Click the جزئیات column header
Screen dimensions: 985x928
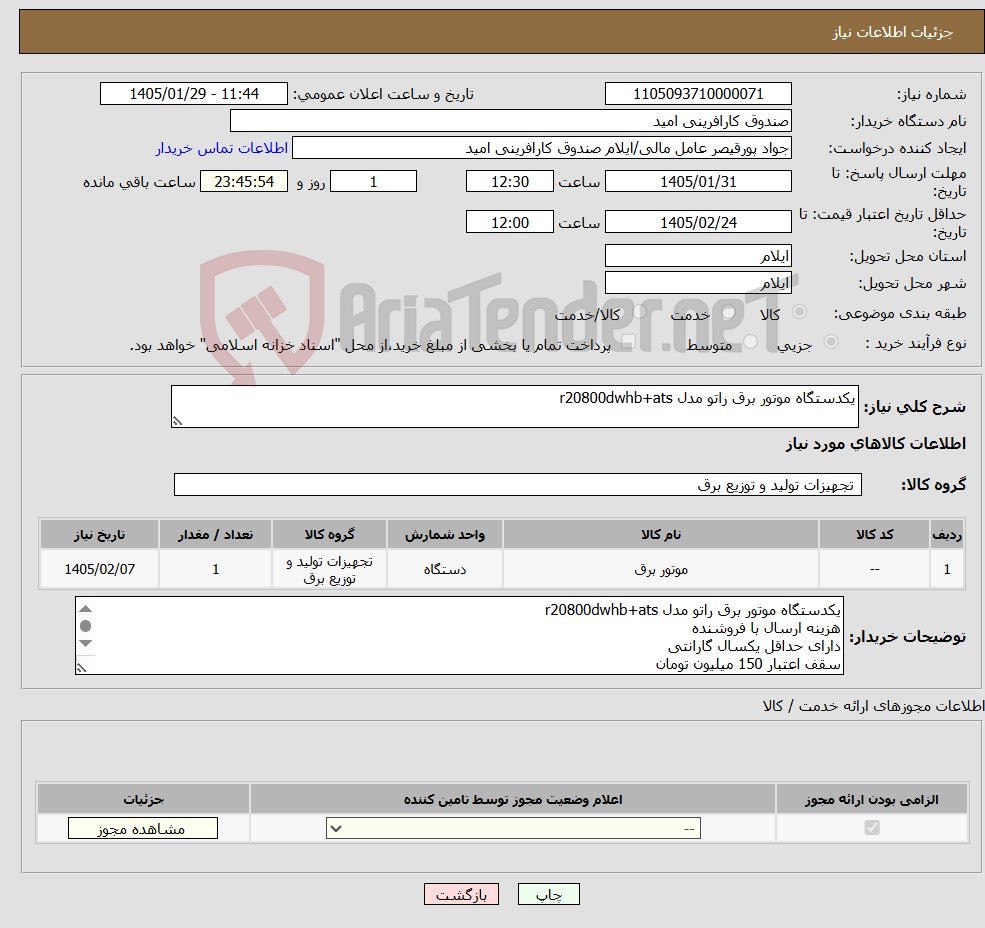(x=144, y=799)
